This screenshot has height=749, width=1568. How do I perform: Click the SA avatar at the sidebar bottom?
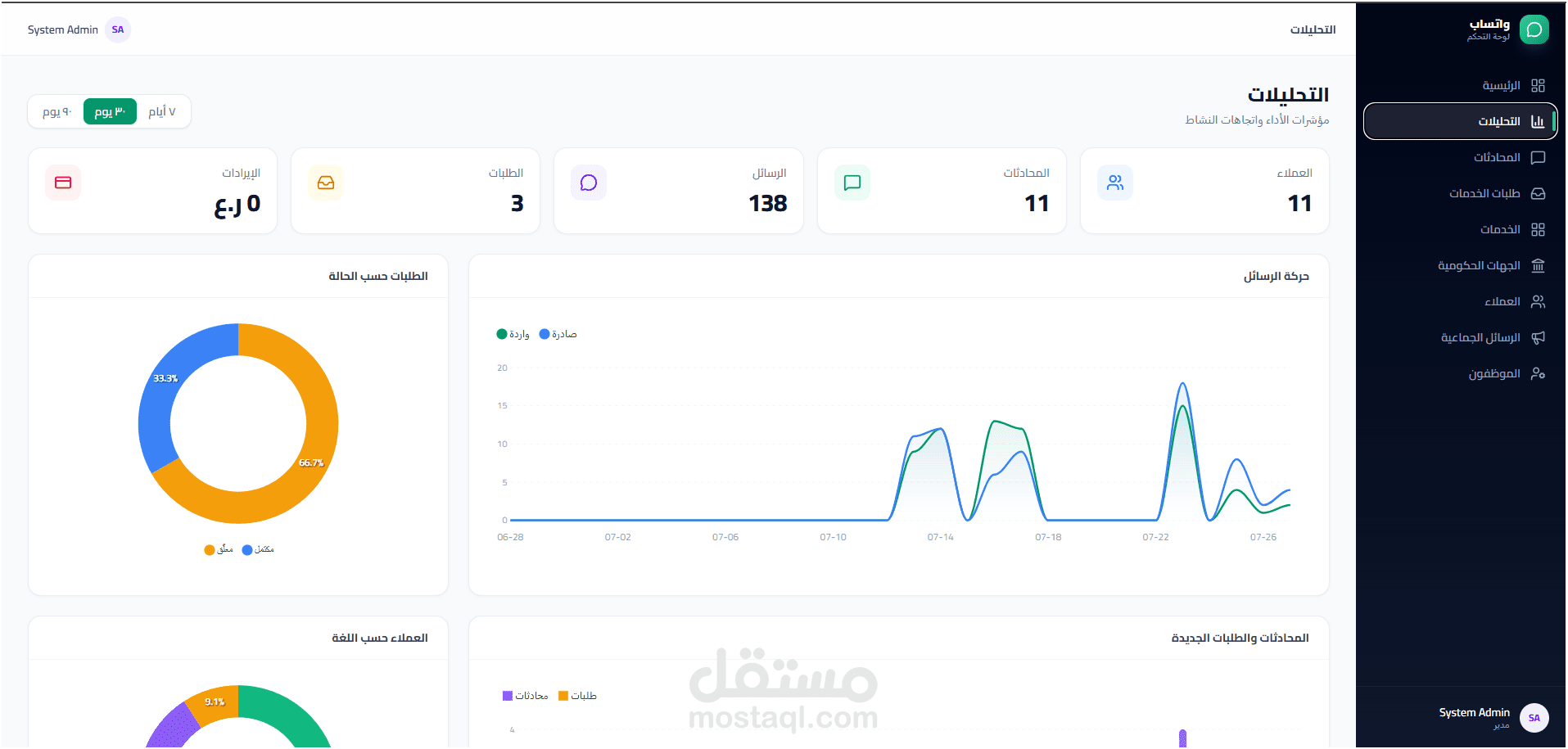tap(1534, 718)
